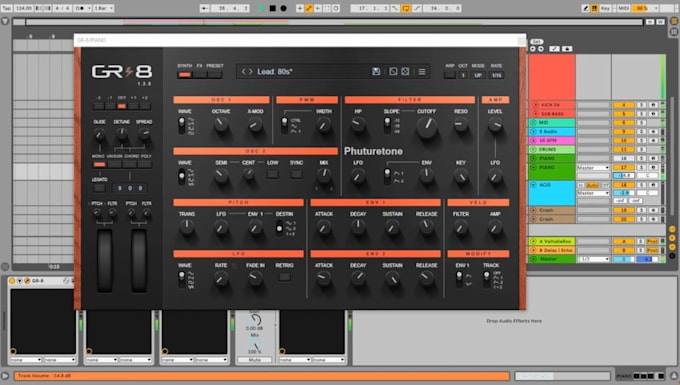Unfold the Master track
Viewport: 680px width, 385px height.
click(533, 259)
